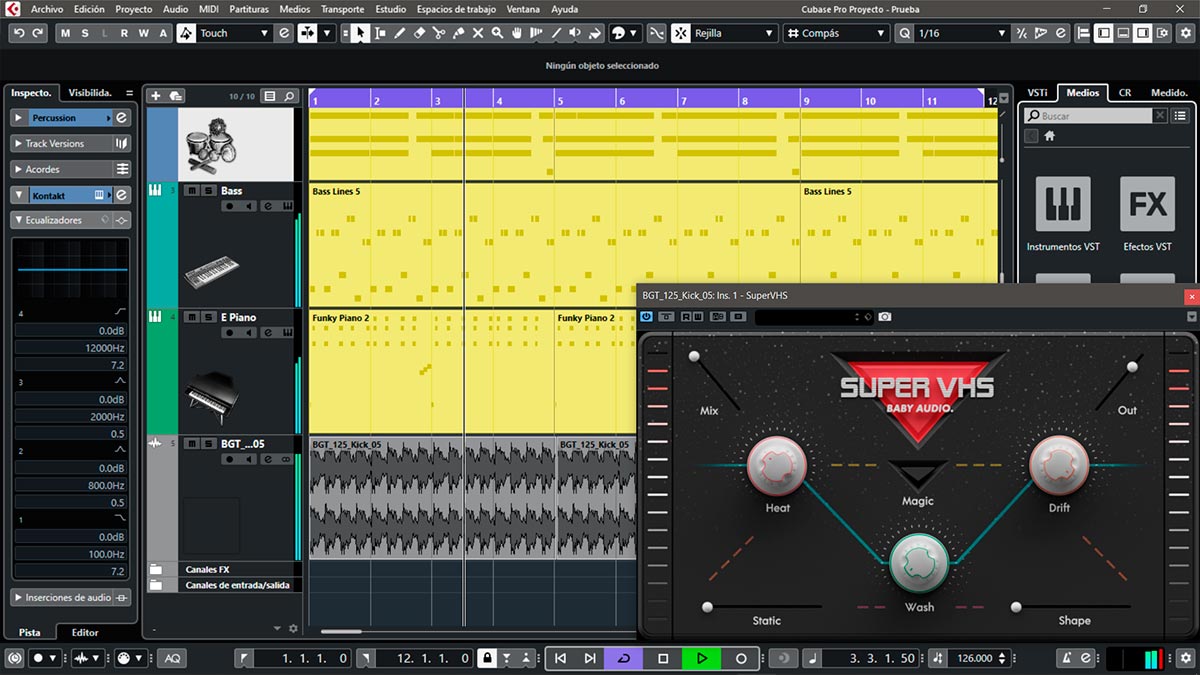Image resolution: width=1200 pixels, height=675 pixels.
Task: Toggle global Solo S state button
Action: coord(85,33)
